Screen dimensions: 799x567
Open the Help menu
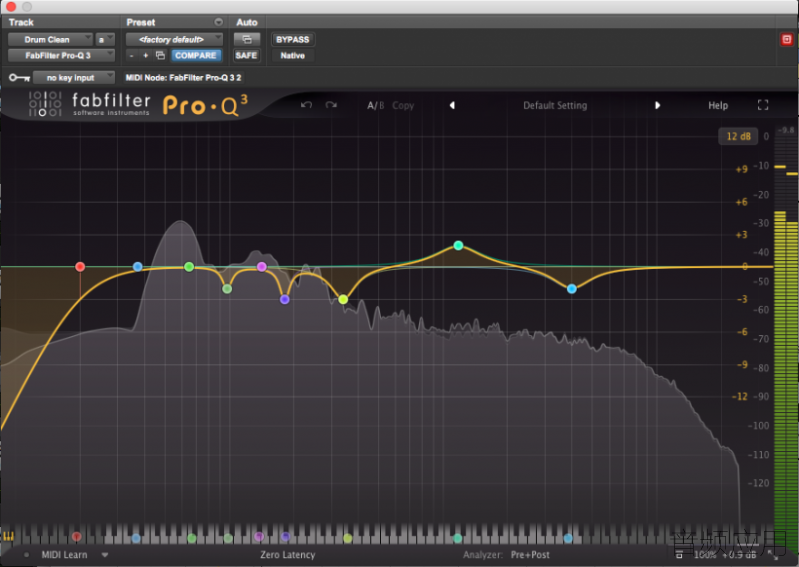[x=718, y=105]
